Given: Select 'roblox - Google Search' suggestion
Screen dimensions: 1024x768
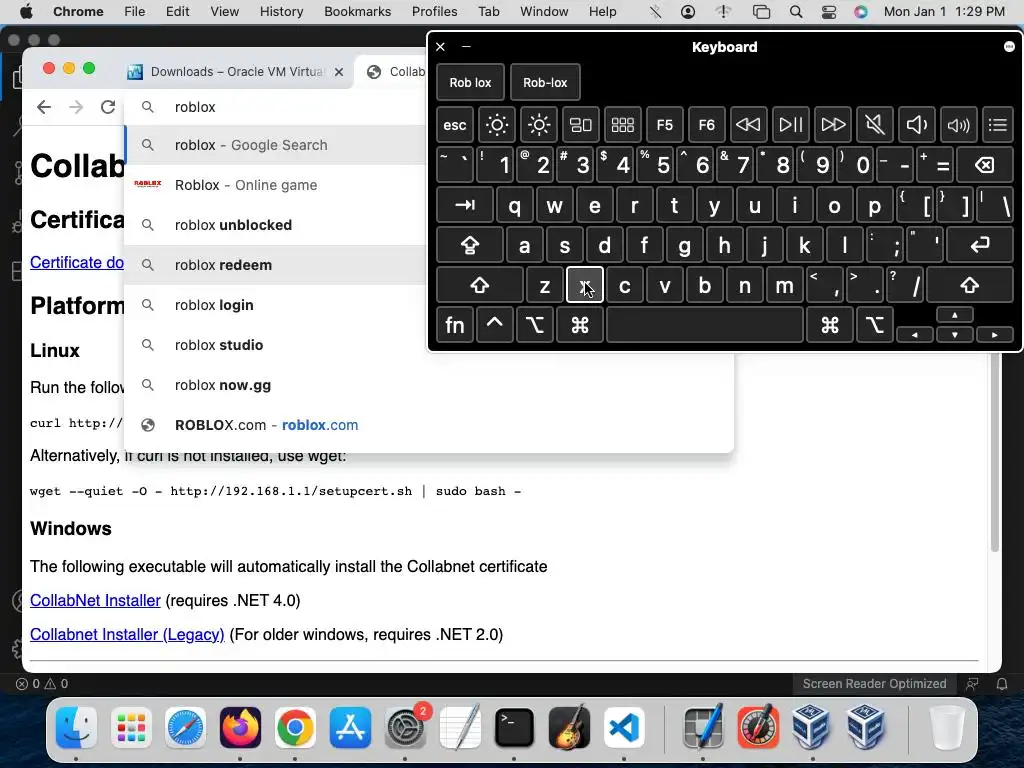Looking at the screenshot, I should (x=276, y=145).
